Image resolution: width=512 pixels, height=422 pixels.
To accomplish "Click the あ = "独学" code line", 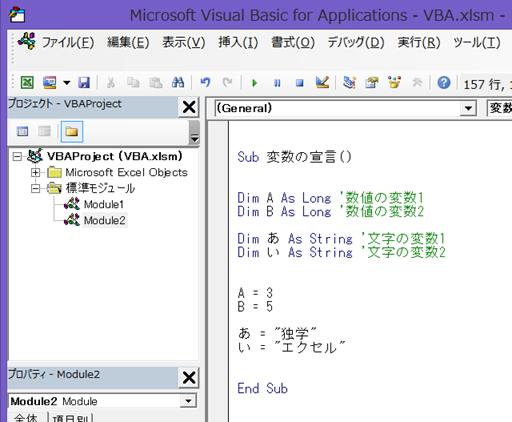I will point(277,333).
